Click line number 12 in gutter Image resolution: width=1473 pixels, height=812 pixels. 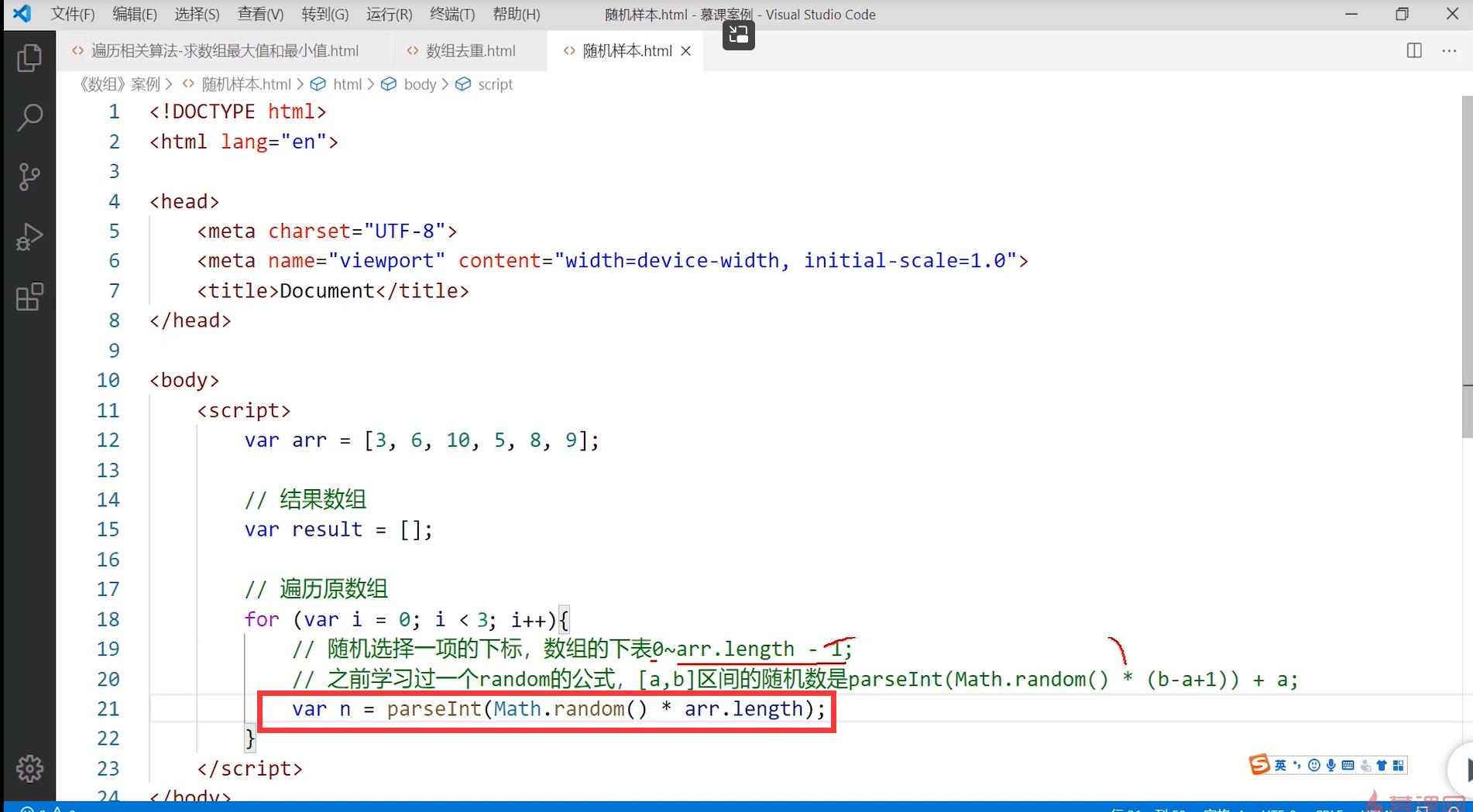point(108,440)
